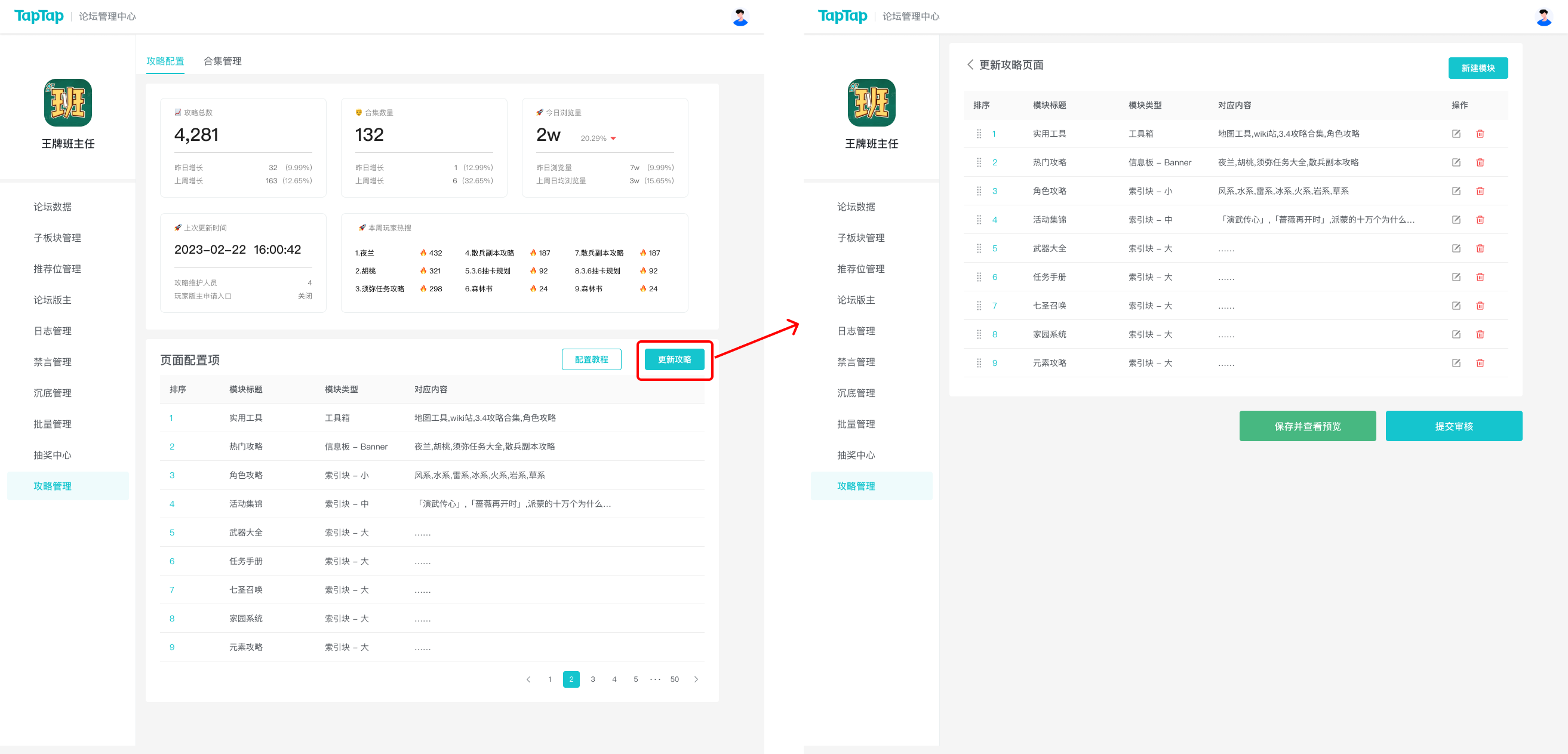Screen dimensions: 1568x754
Task: Click edit icon for 七圣召唤 row
Action: coord(1455,306)
